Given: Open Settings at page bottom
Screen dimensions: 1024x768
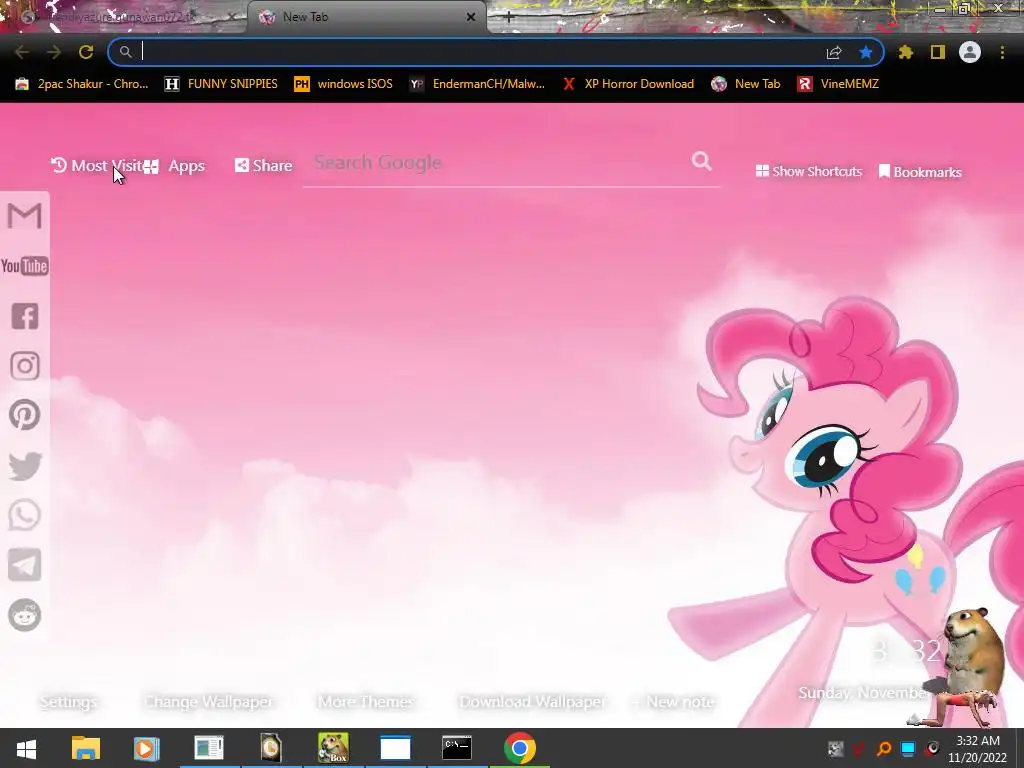Looking at the screenshot, I should [x=68, y=701].
